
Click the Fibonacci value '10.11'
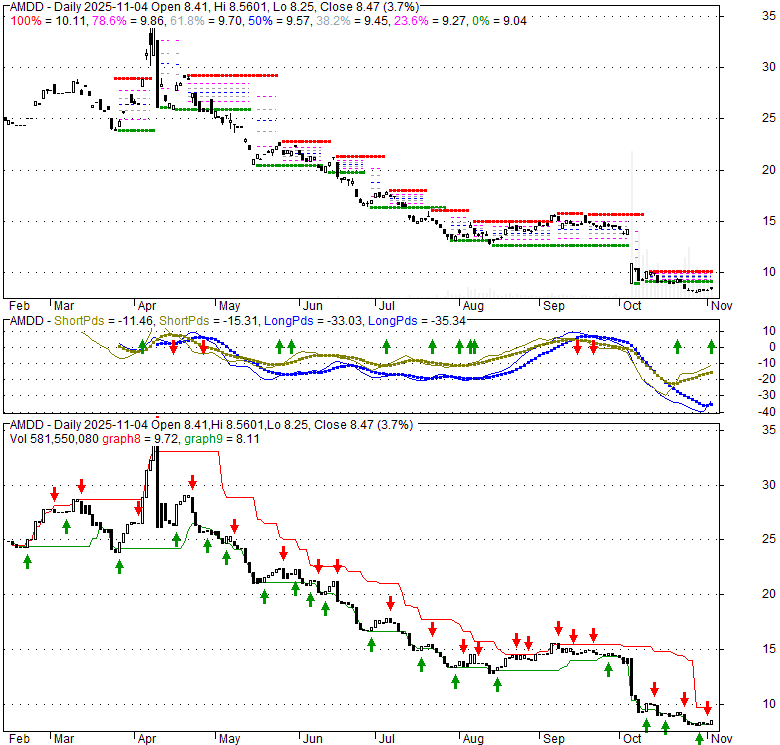tap(71, 21)
